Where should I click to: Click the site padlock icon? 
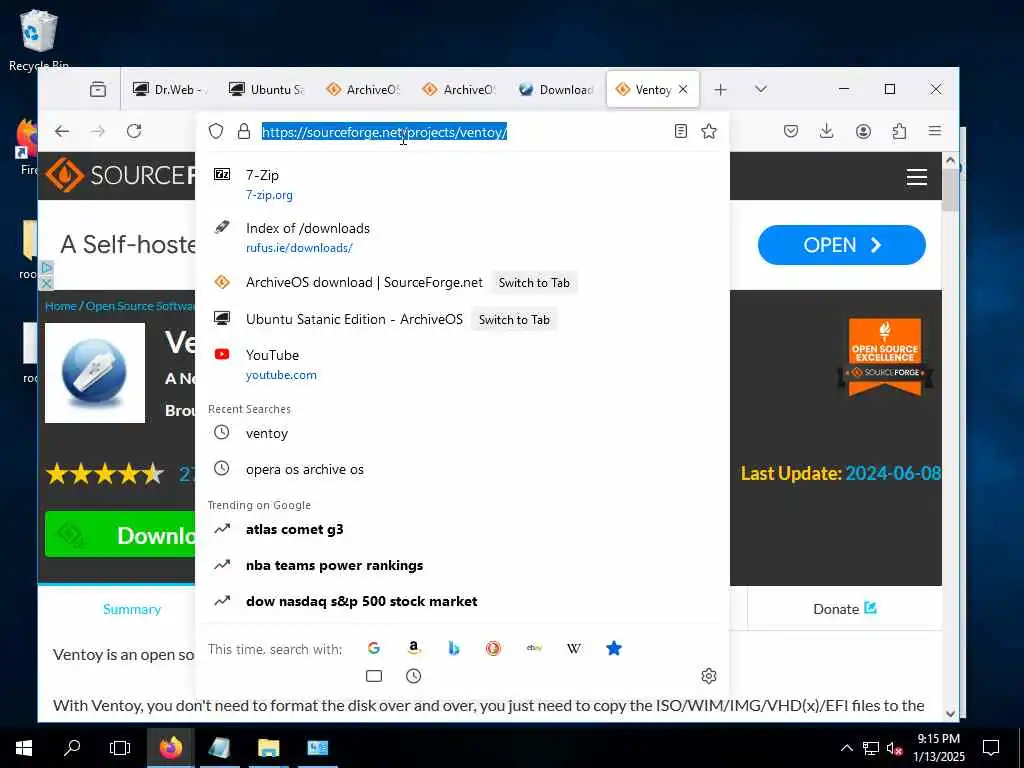click(244, 131)
